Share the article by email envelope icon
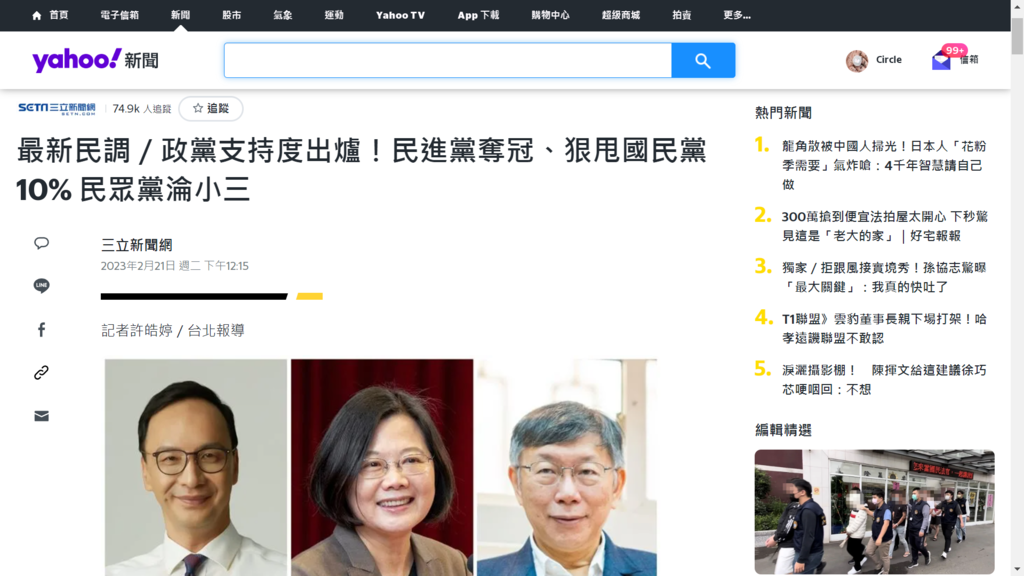This screenshot has width=1024, height=576. (41, 416)
